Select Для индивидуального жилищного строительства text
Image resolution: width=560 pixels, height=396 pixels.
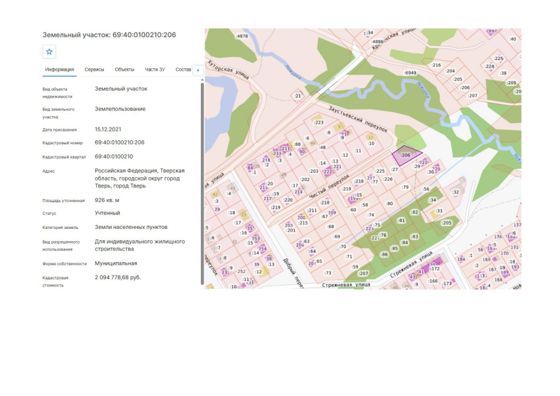(x=140, y=245)
